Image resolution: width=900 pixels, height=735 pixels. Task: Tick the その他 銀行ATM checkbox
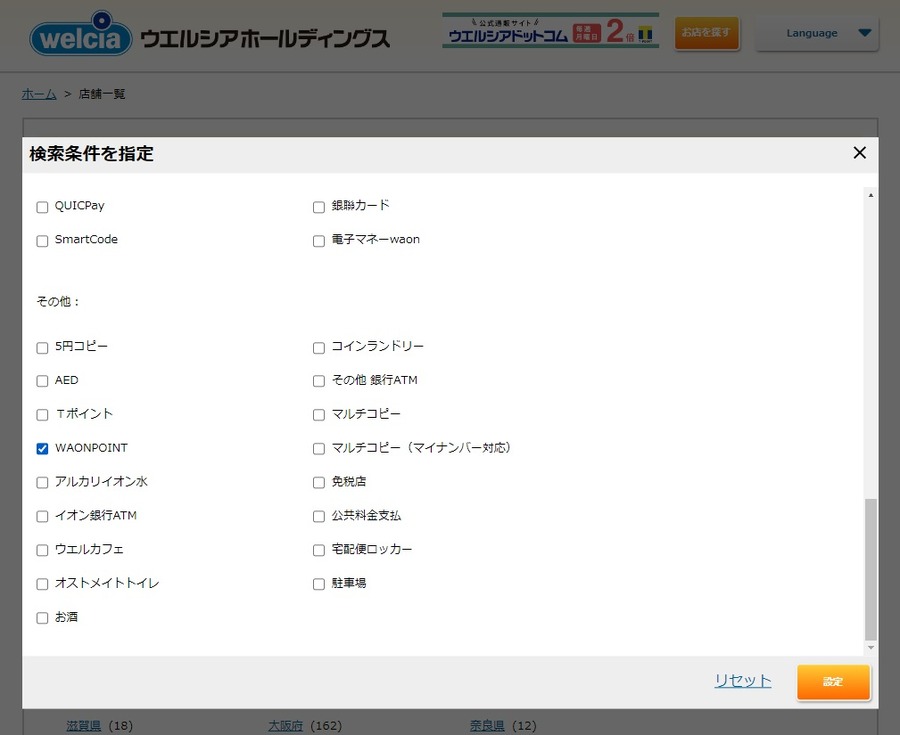pos(319,382)
